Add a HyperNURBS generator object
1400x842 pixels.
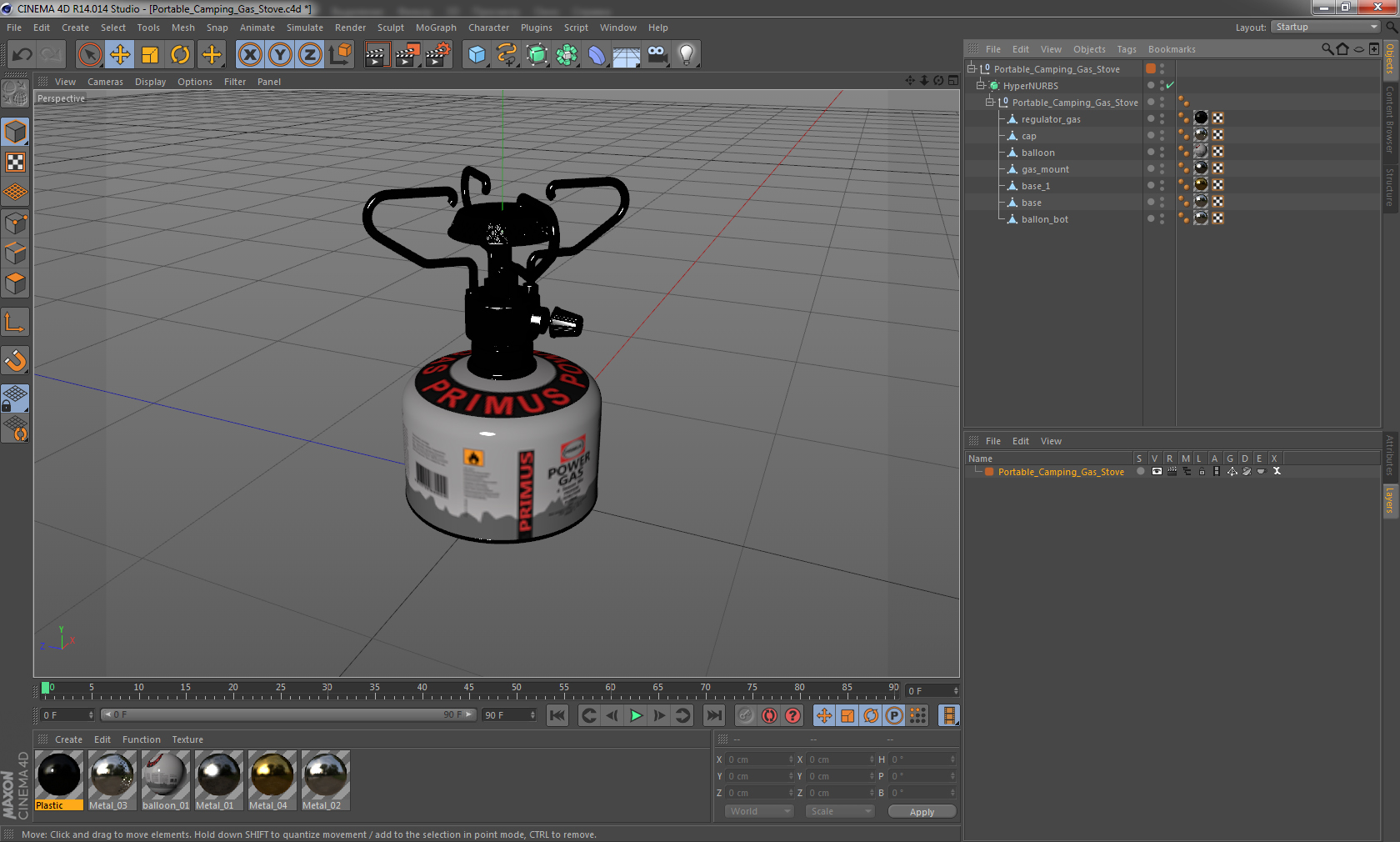point(537,55)
